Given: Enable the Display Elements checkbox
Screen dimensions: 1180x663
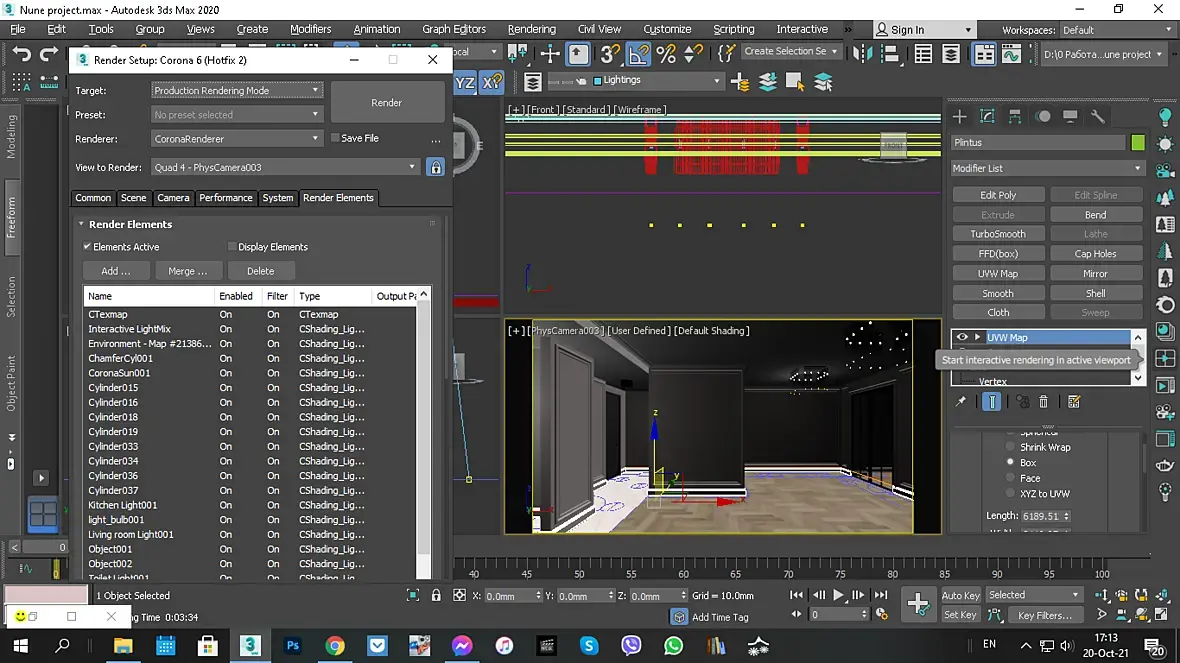Looking at the screenshot, I should coord(232,247).
